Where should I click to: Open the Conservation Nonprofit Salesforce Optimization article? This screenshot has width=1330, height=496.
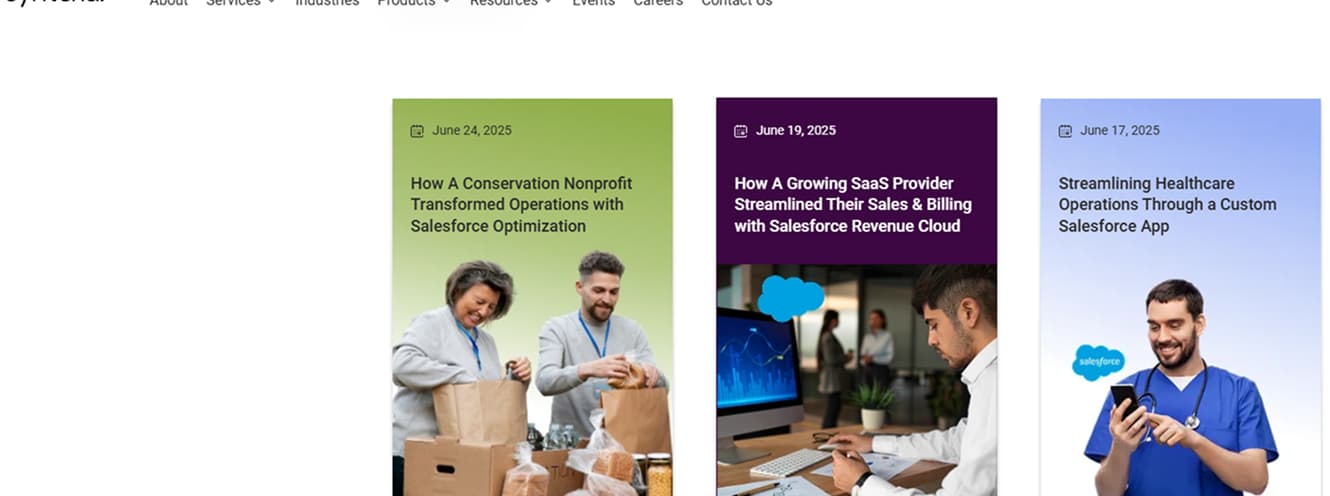pyautogui.click(x=521, y=205)
